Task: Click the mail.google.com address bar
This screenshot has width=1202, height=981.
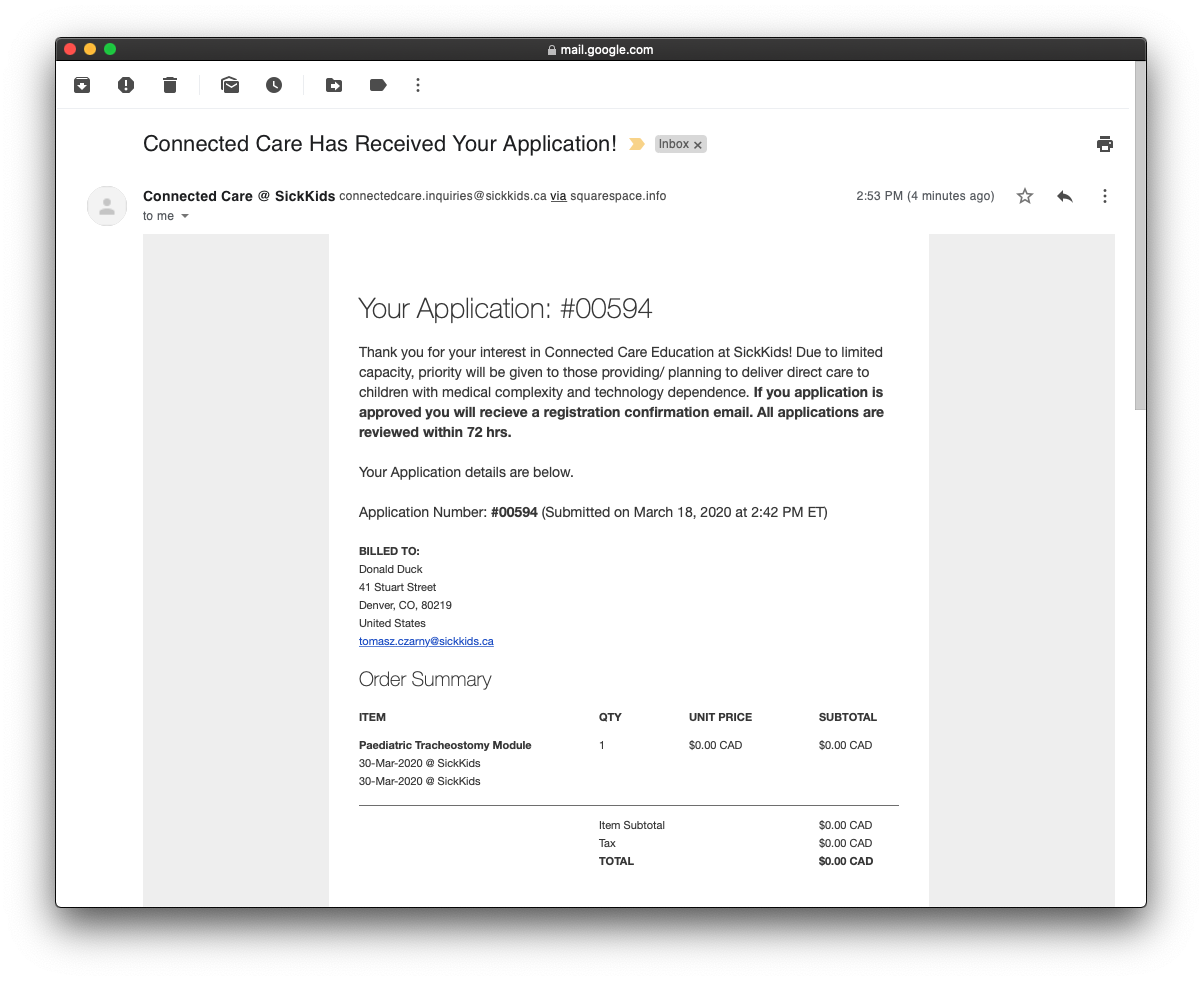Action: [601, 49]
